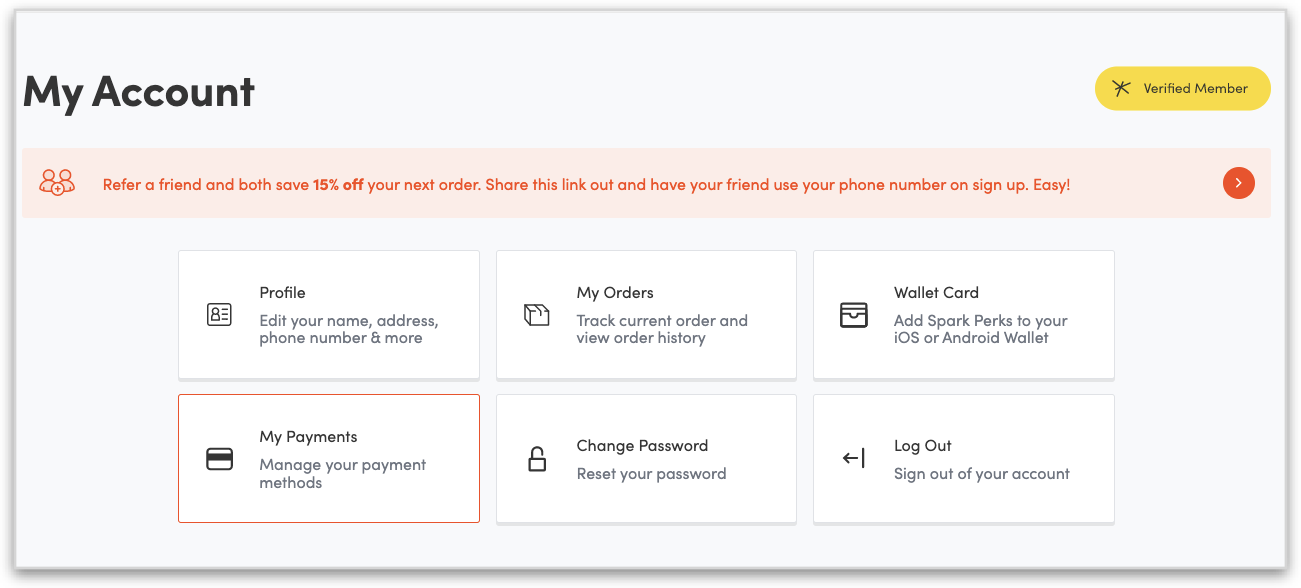The image size is (1301, 588).
Task: Click the Profile ID card icon
Action: tap(219, 315)
